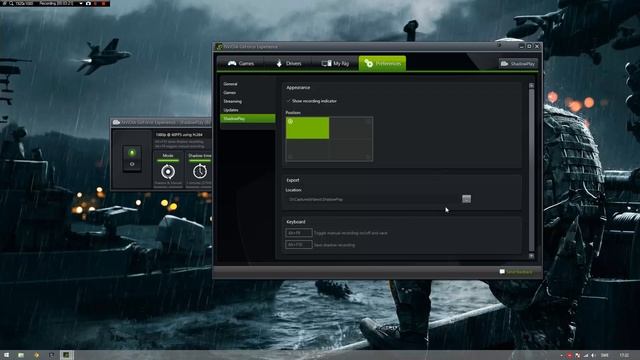Click the gears icon on Preferences tab
The height and width of the screenshot is (360, 640).
(x=369, y=63)
